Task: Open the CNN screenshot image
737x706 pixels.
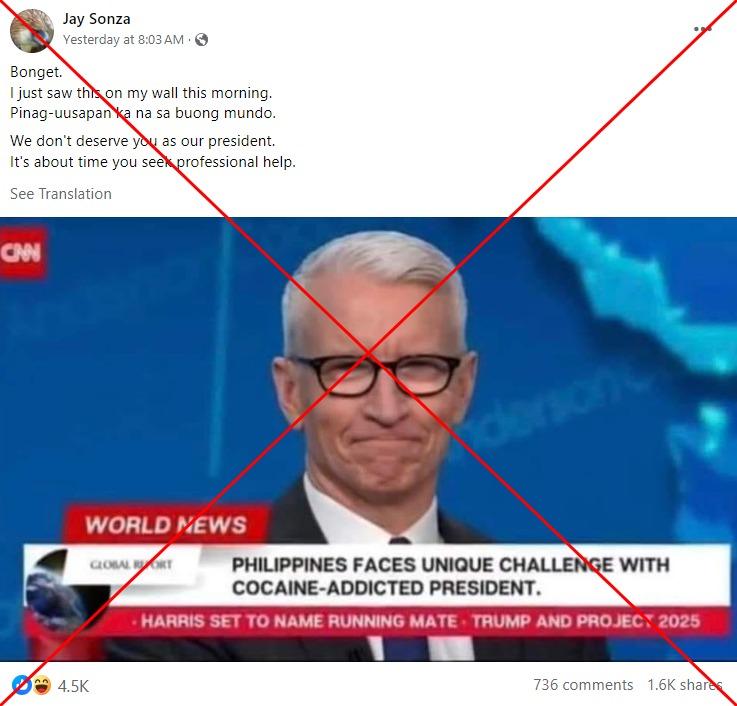Action: point(368,439)
